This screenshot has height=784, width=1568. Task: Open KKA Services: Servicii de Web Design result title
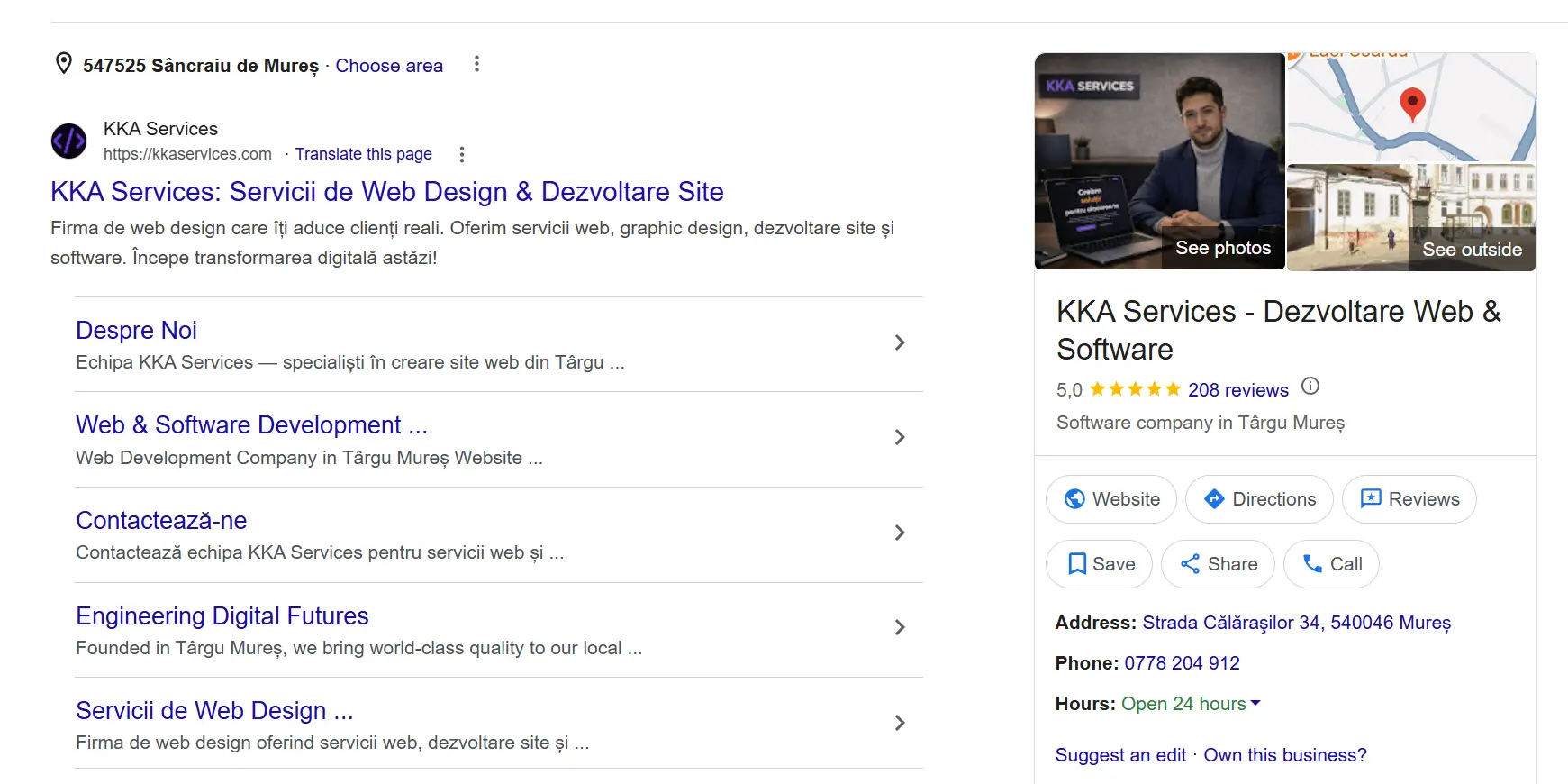point(387,192)
